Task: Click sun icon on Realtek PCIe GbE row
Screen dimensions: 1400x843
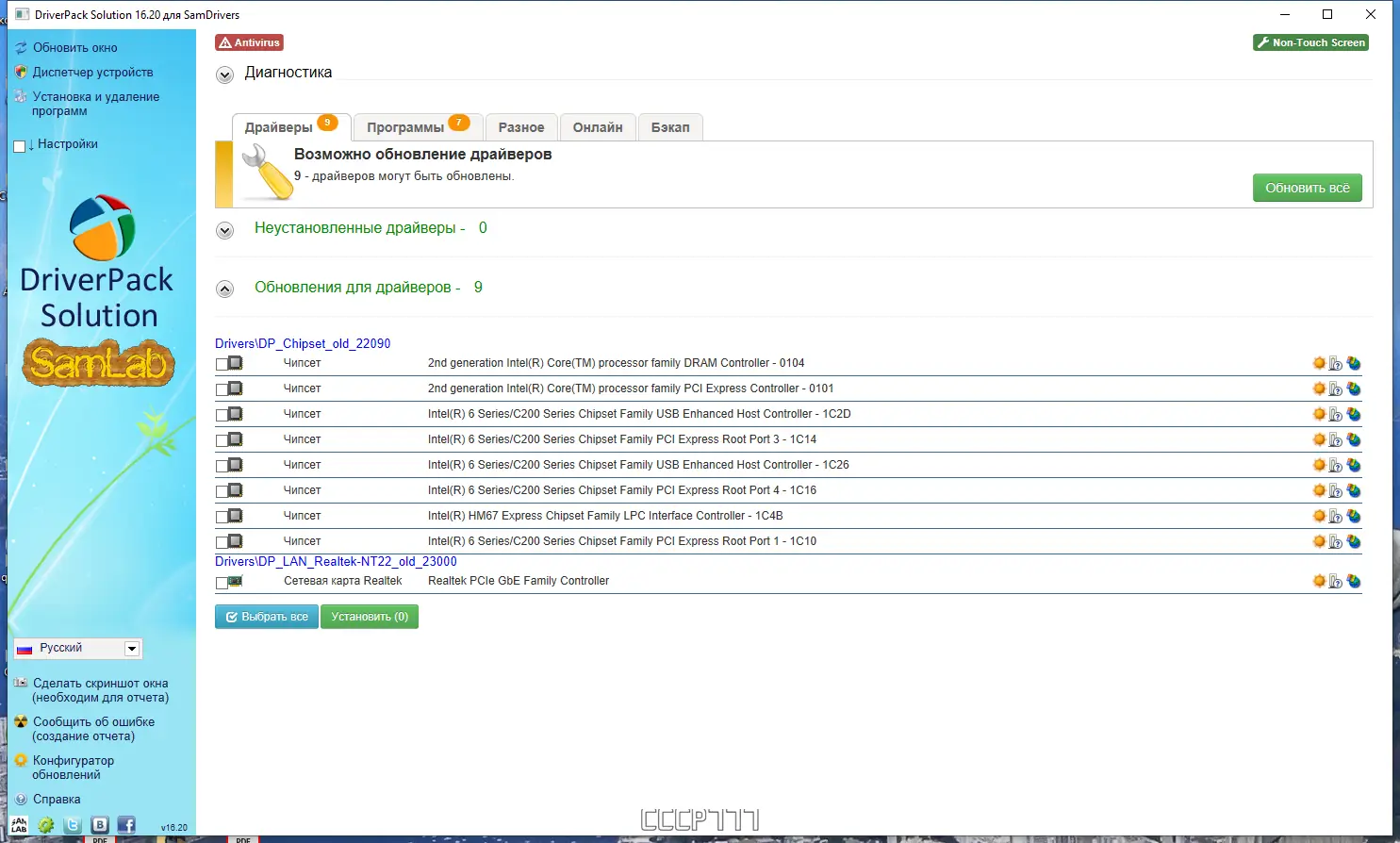Action: (1319, 581)
